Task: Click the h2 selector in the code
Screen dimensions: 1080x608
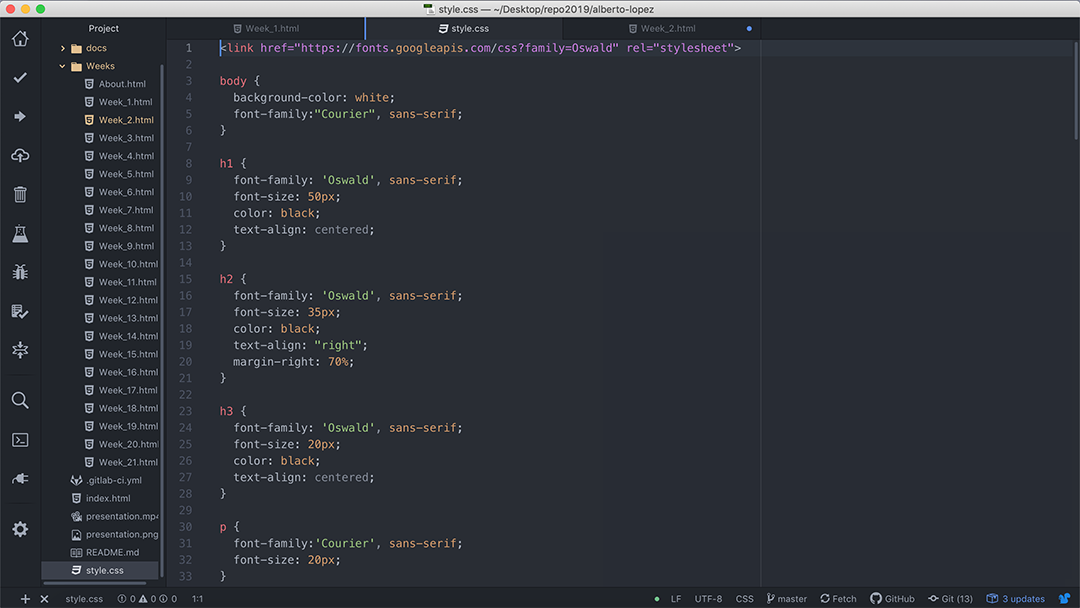Action: click(x=226, y=279)
